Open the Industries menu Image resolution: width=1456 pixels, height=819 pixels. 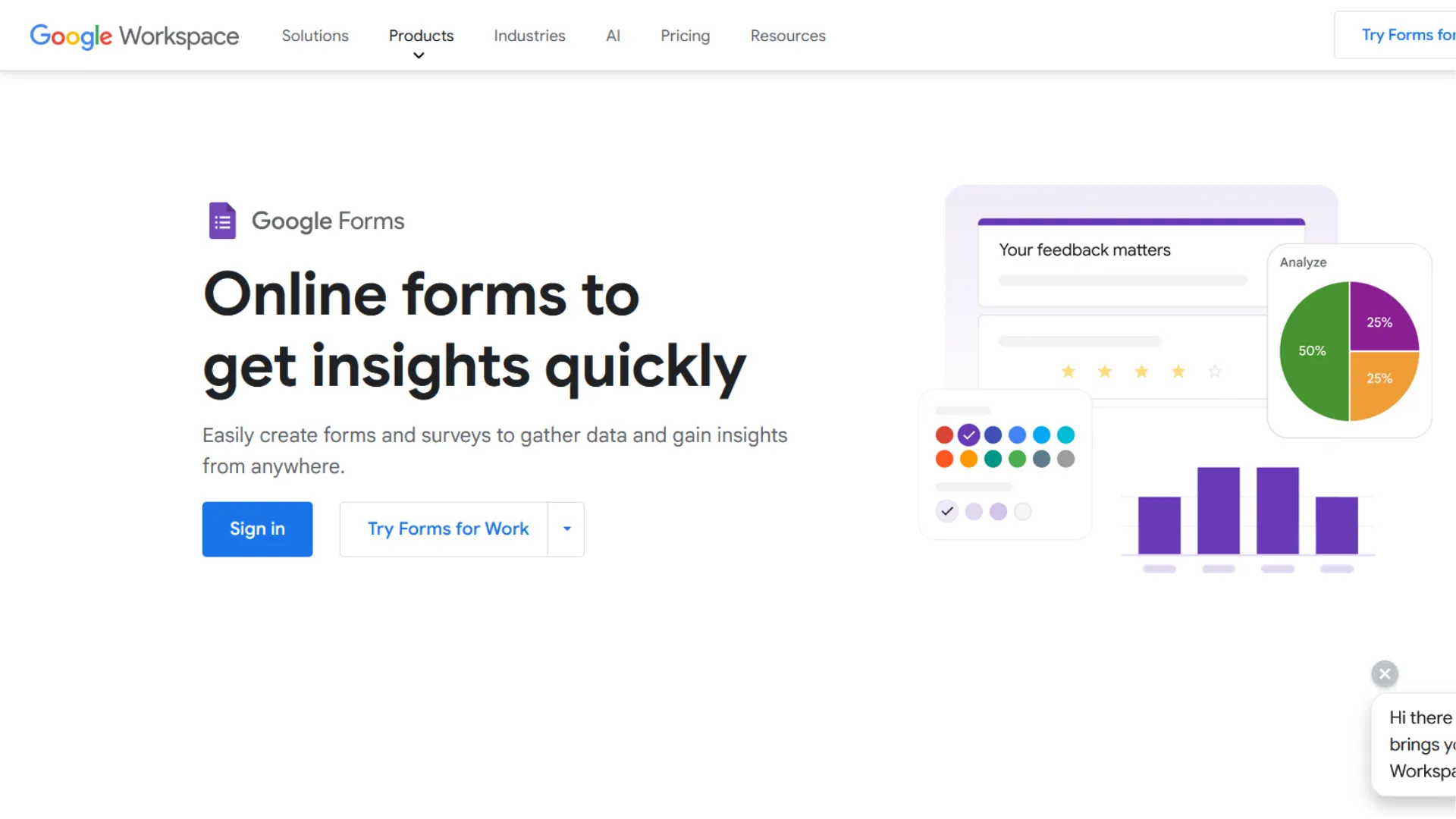point(529,36)
